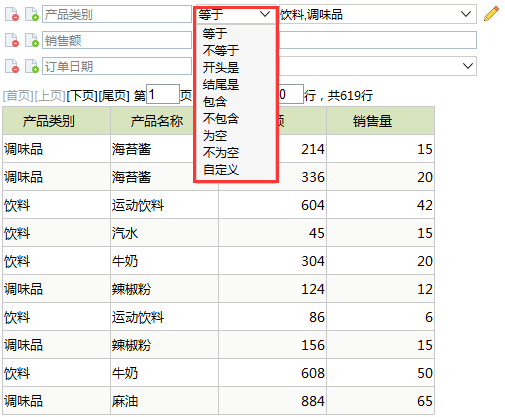Click delete-condition icon in 销售额 row
505x417 pixels.
coord(12,40)
